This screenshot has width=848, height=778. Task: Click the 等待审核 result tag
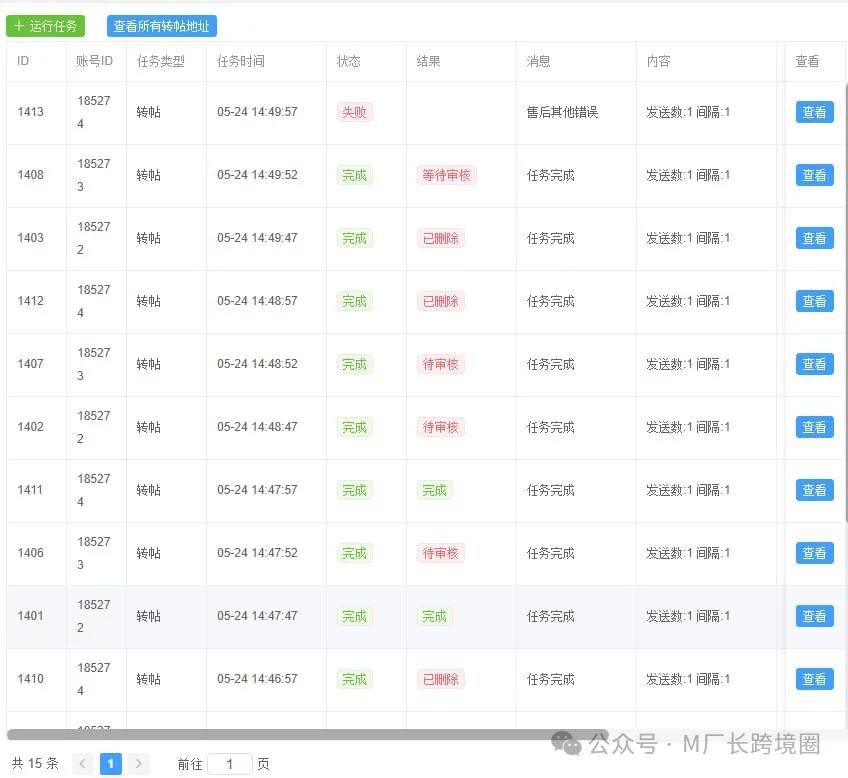click(447, 175)
